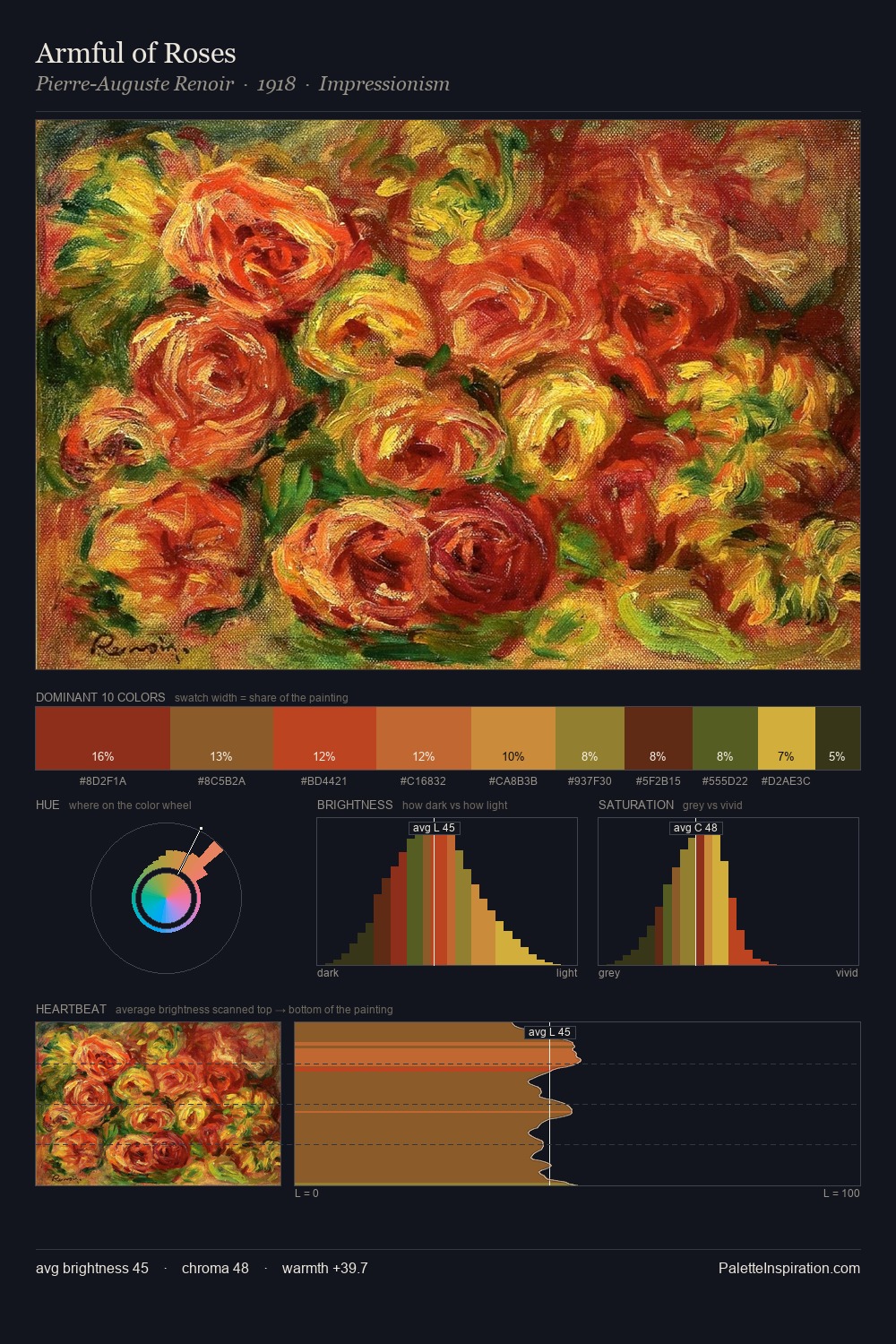Click the 'light' brightness axis label

point(566,973)
